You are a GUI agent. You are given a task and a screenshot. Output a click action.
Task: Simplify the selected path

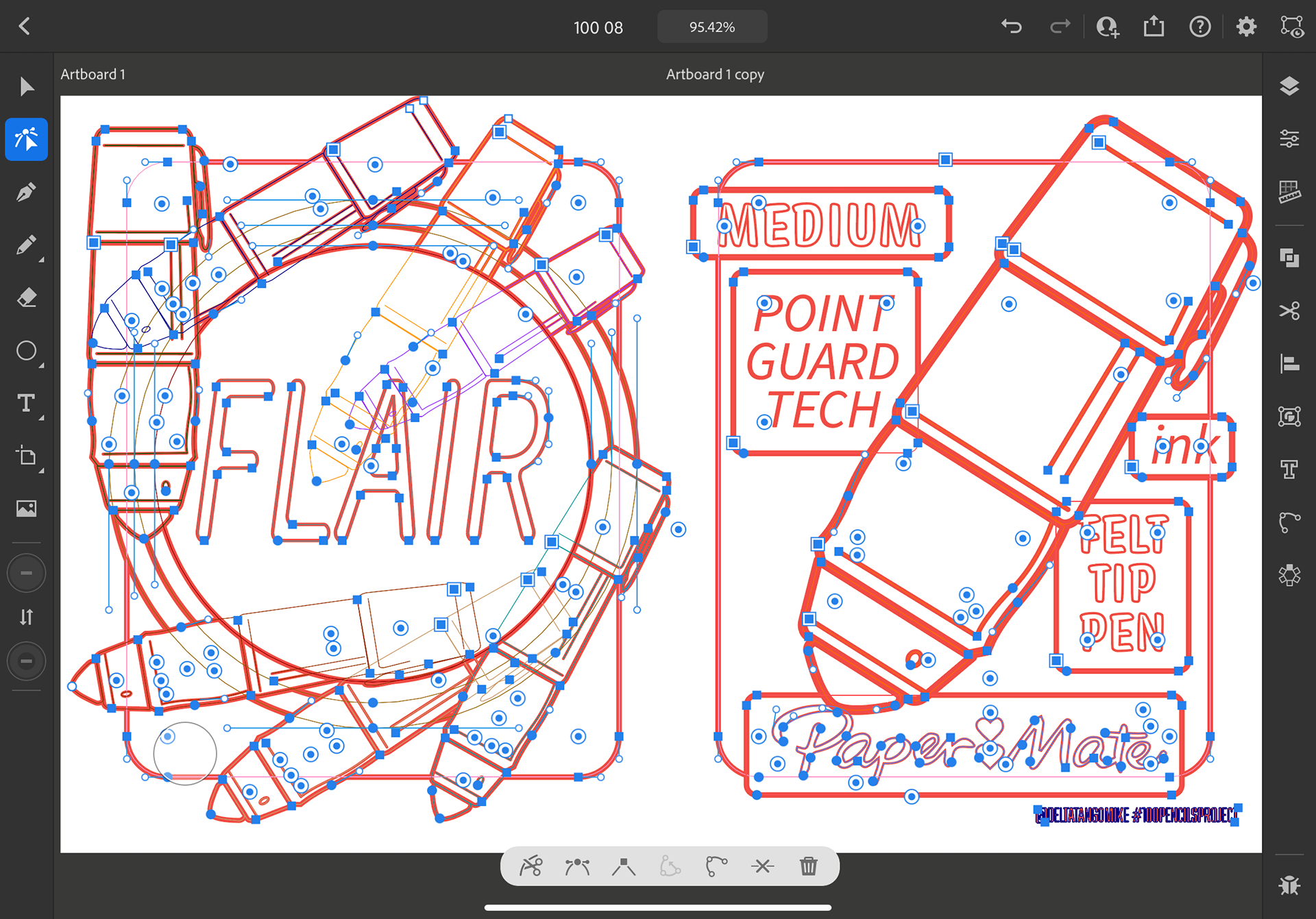pyautogui.click(x=716, y=866)
